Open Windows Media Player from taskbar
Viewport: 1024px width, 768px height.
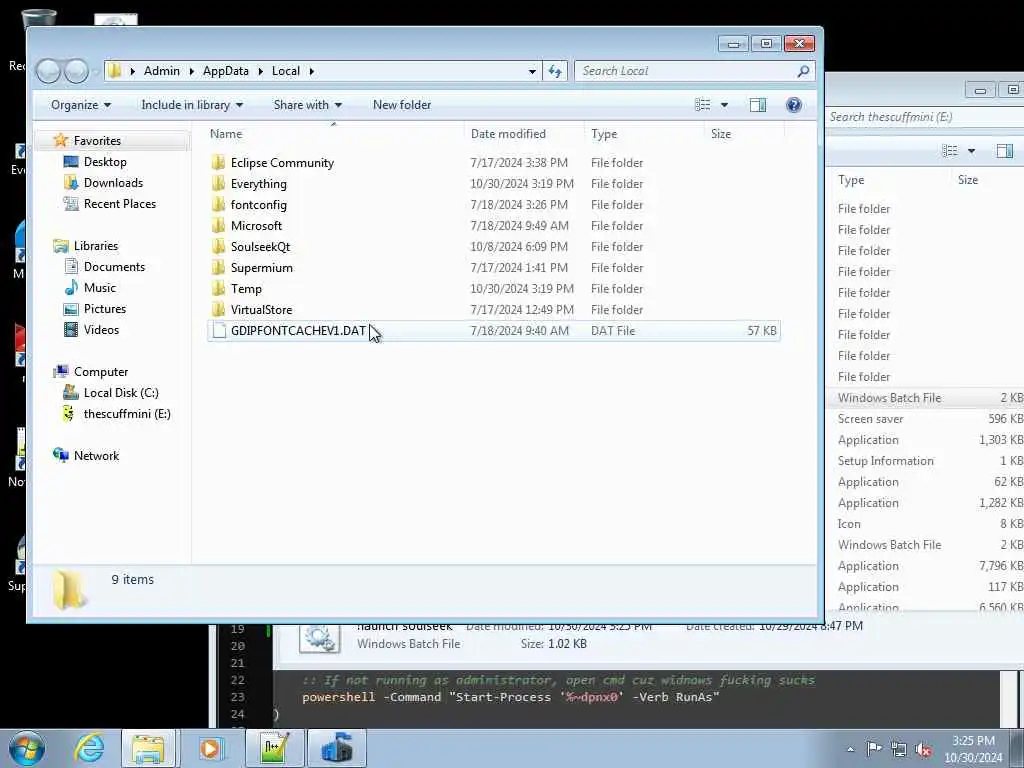(210, 748)
